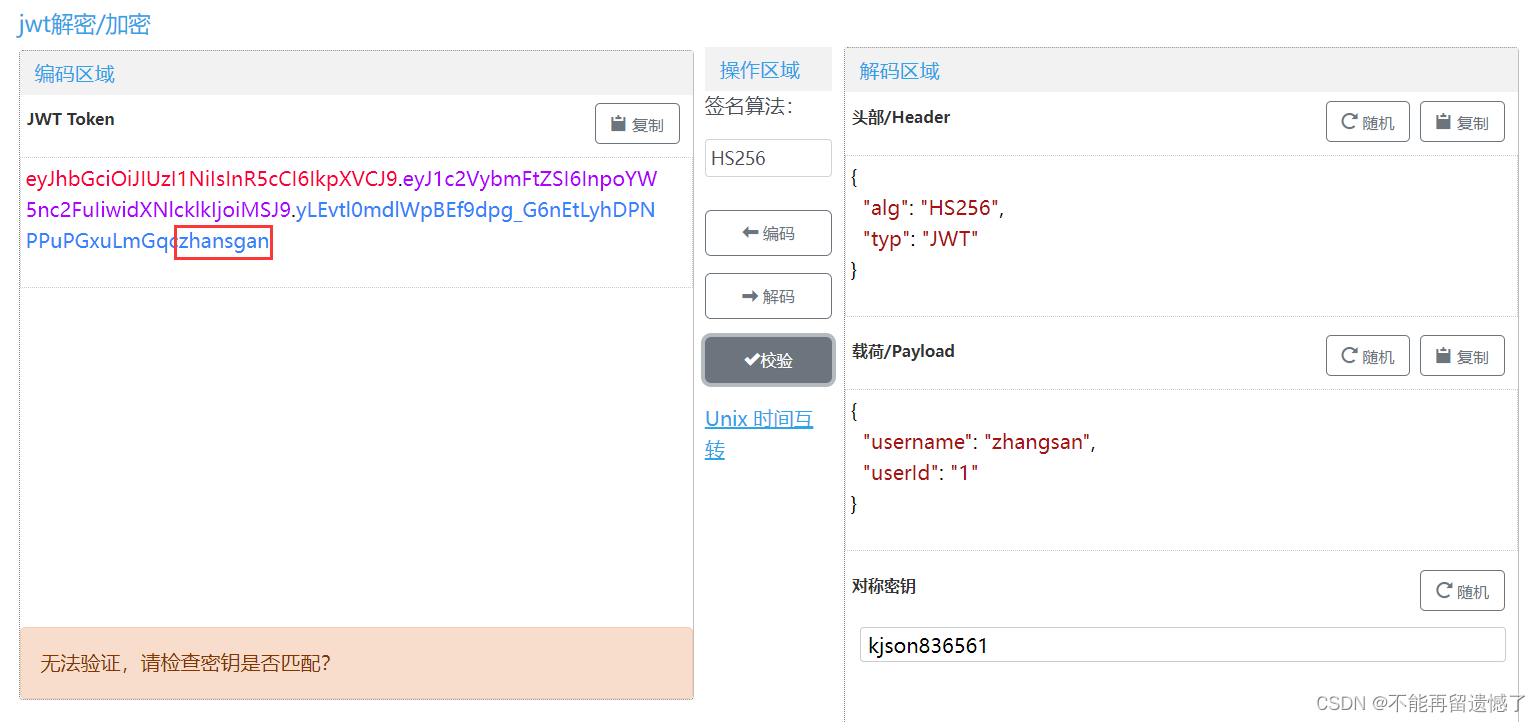Screen dimensions: 1540x722
Task: Click the 头部/Header section label
Action: (901, 117)
